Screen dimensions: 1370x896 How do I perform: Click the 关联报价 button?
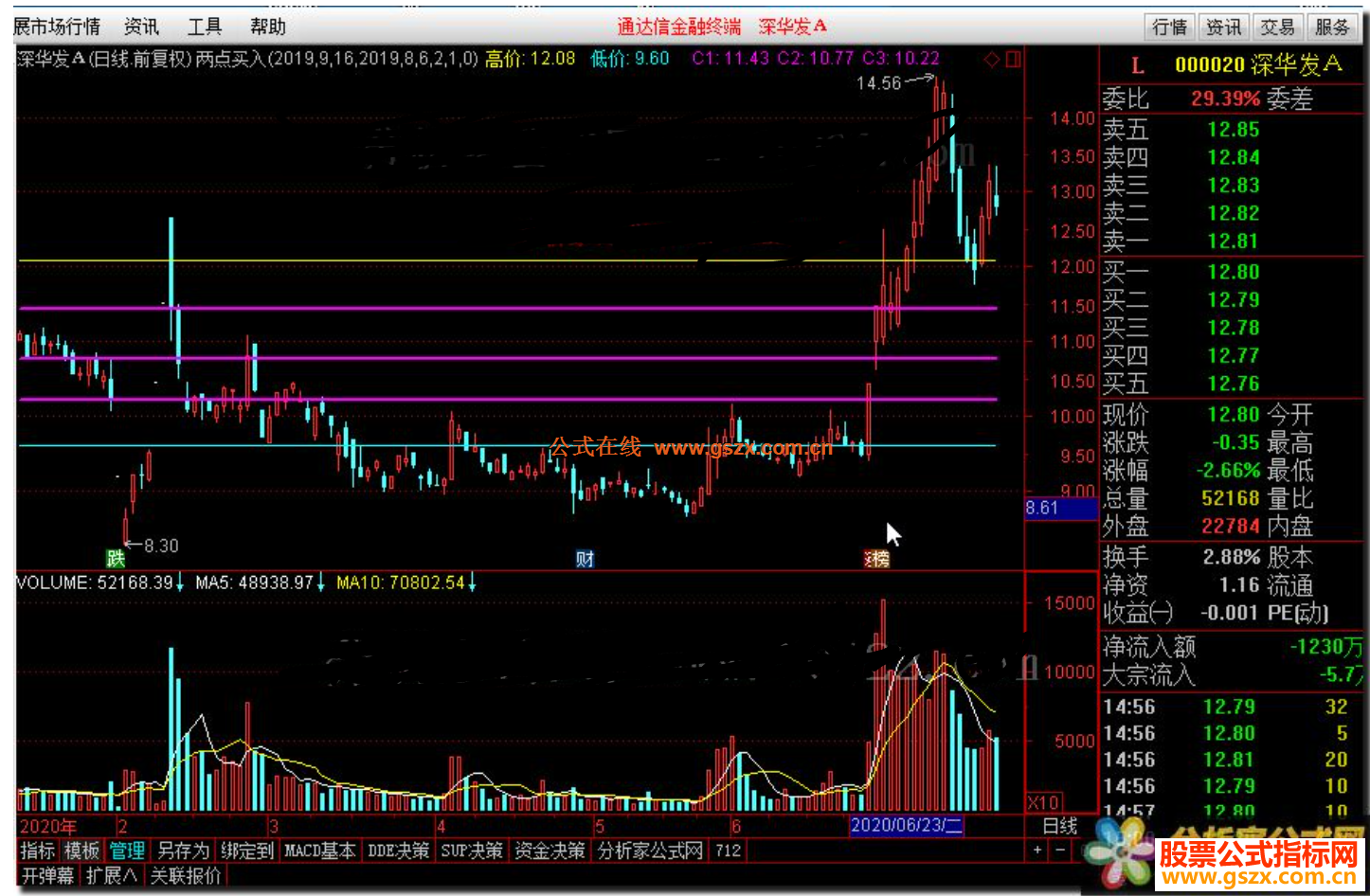186,876
